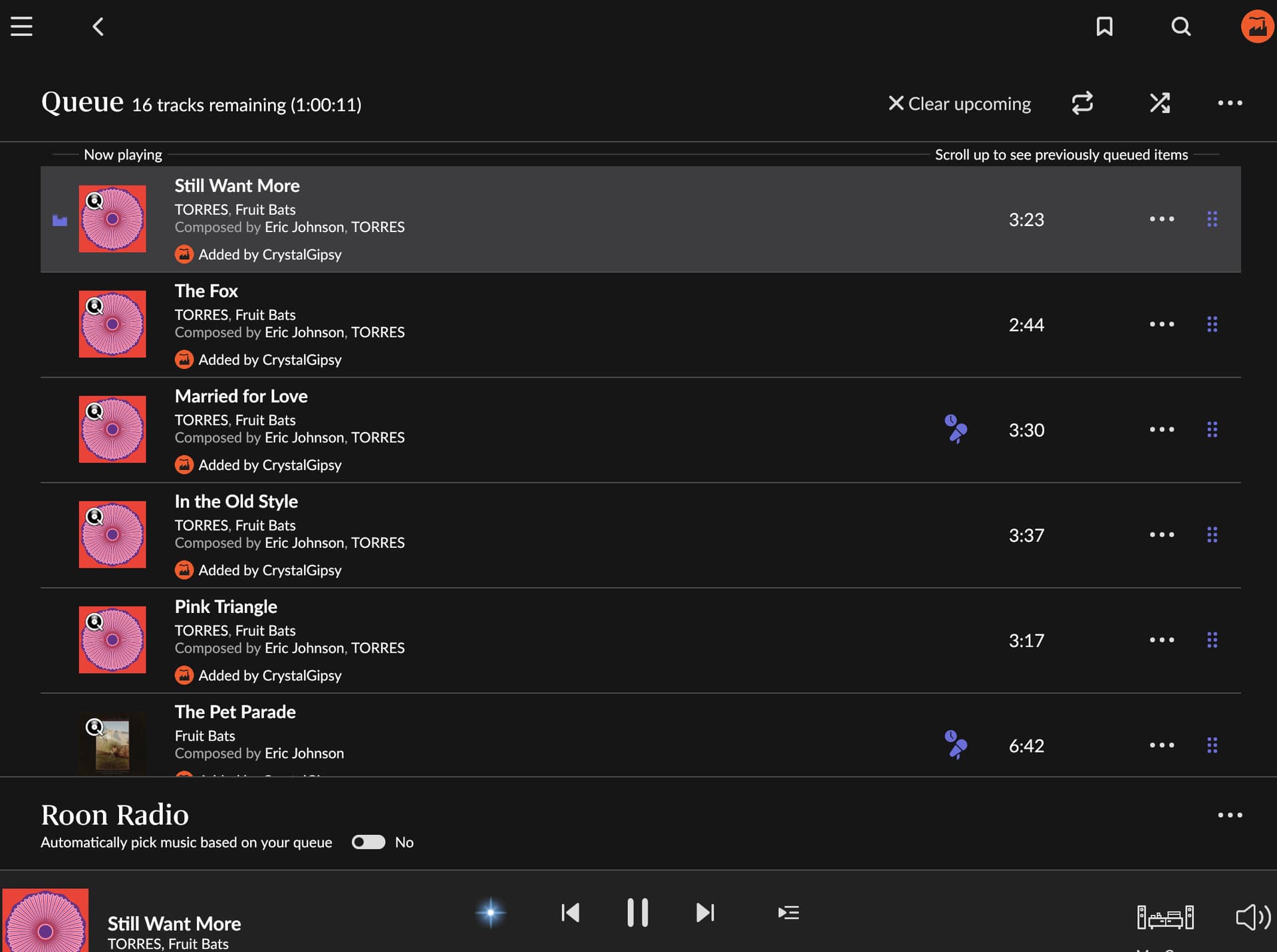Click the lyrics microphone icon on Married for Love
Image resolution: width=1277 pixels, height=952 pixels.
tap(956, 429)
